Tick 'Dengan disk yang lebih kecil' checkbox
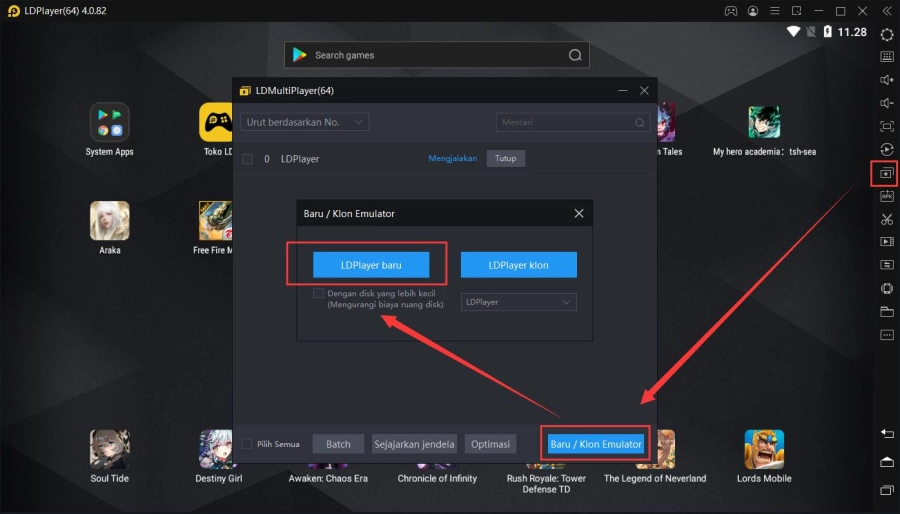The image size is (900, 514). (318, 293)
